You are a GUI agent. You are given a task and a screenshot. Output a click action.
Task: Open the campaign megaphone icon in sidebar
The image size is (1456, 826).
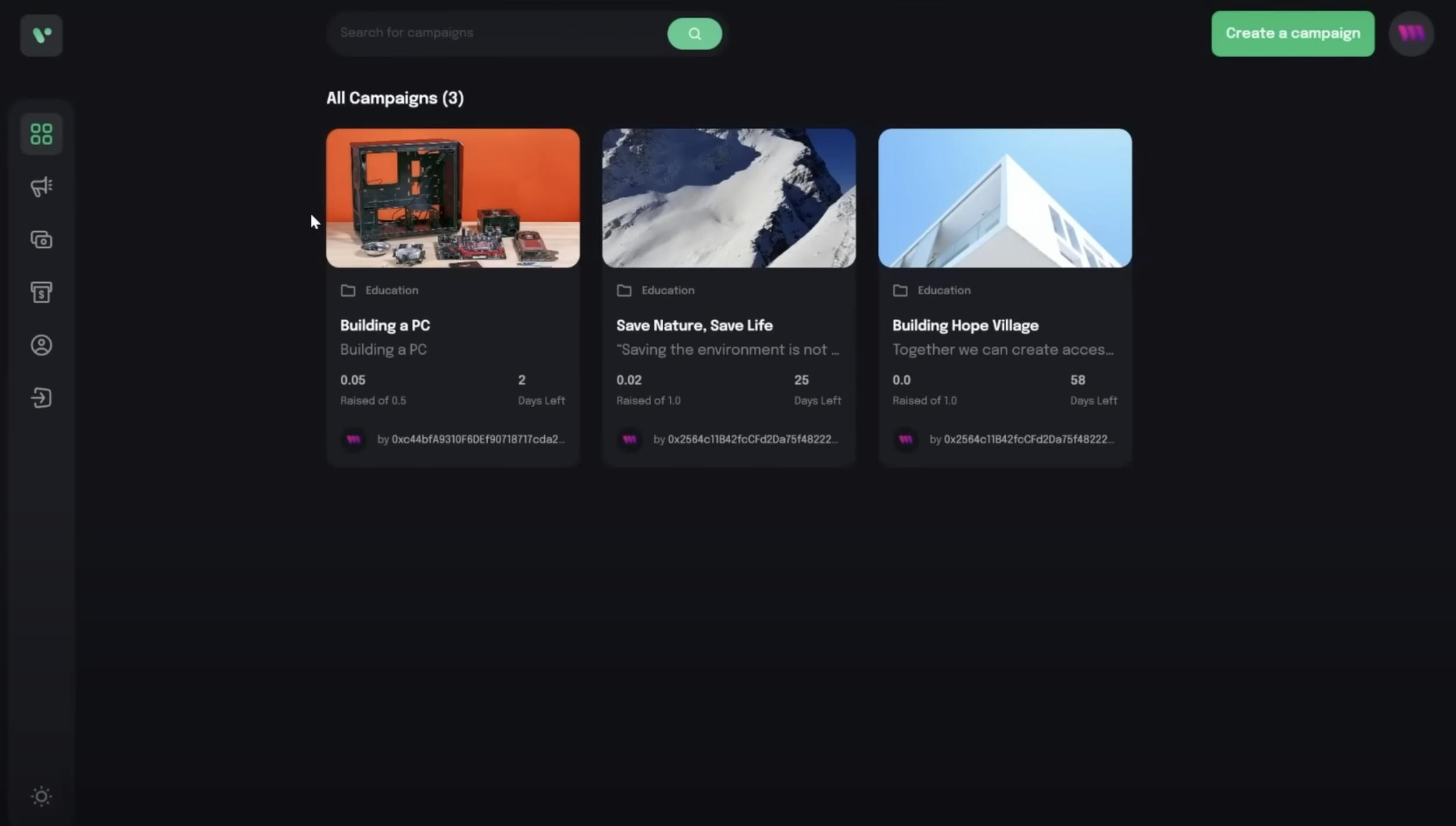coord(41,187)
